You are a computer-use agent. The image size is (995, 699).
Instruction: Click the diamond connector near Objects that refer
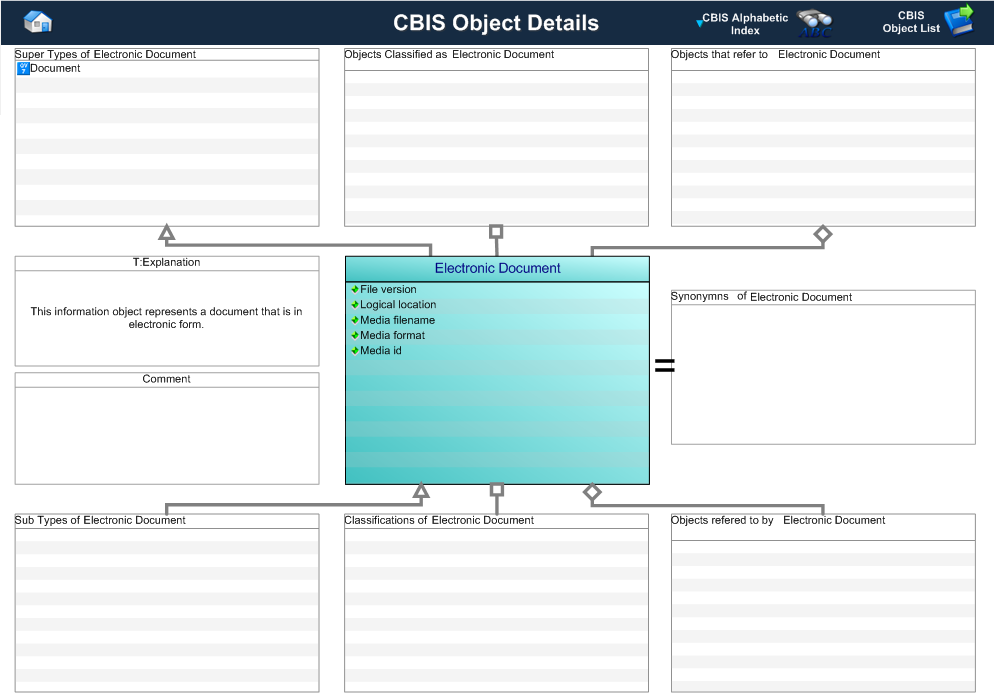[x=823, y=234]
